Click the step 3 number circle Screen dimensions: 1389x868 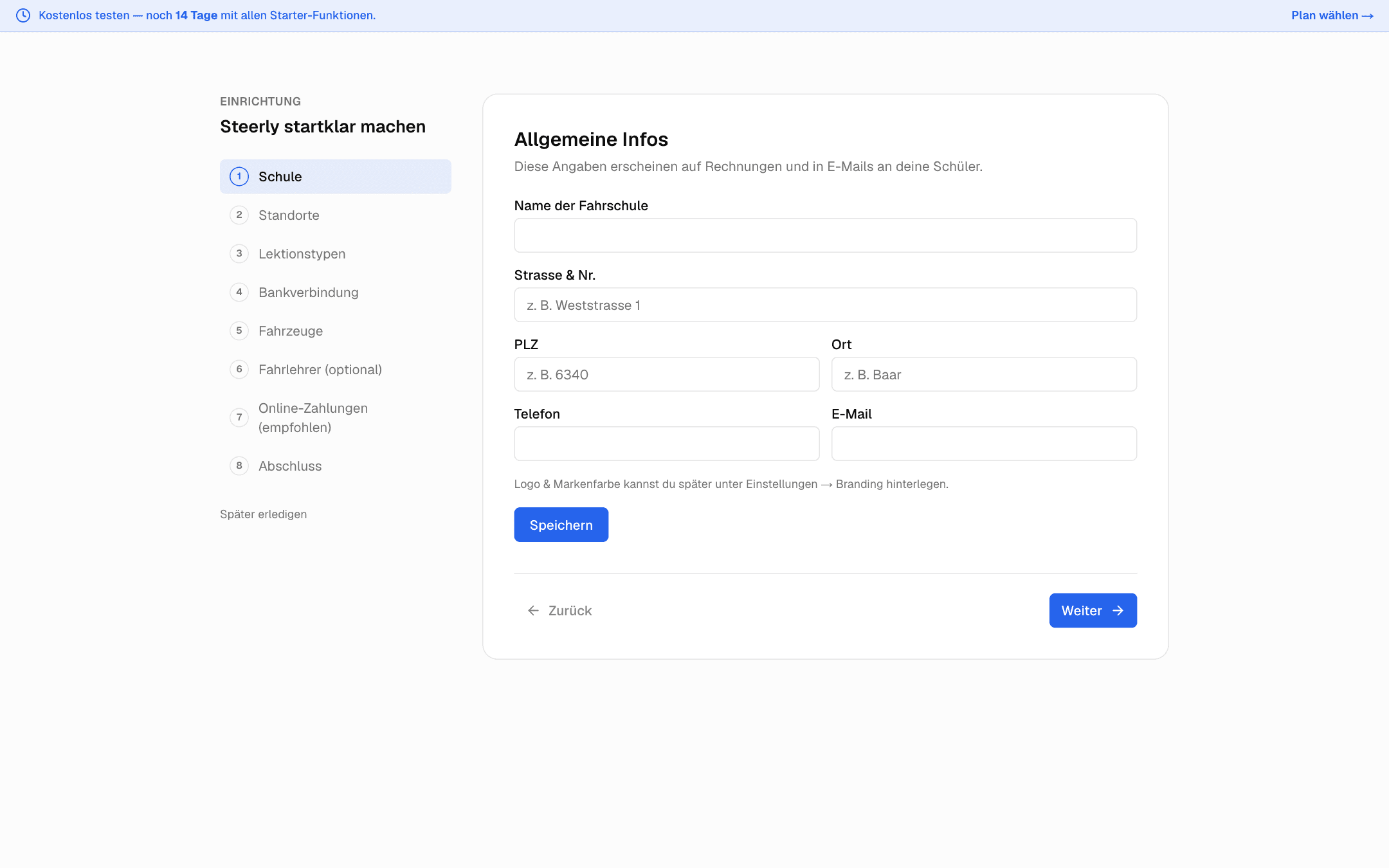pos(239,253)
